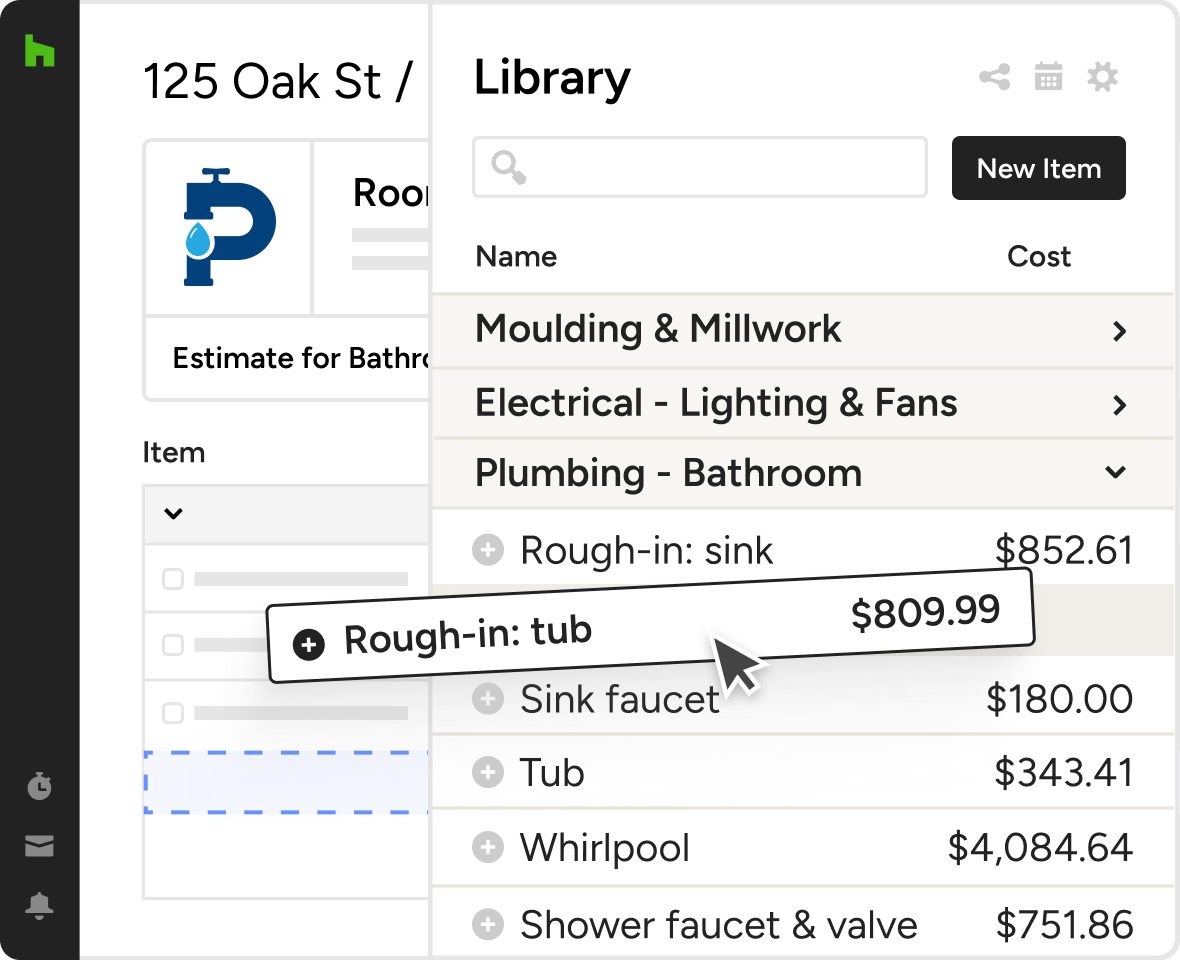1180x960 pixels.
Task: Select the Estimate for Bathroom card
Action: (290, 357)
